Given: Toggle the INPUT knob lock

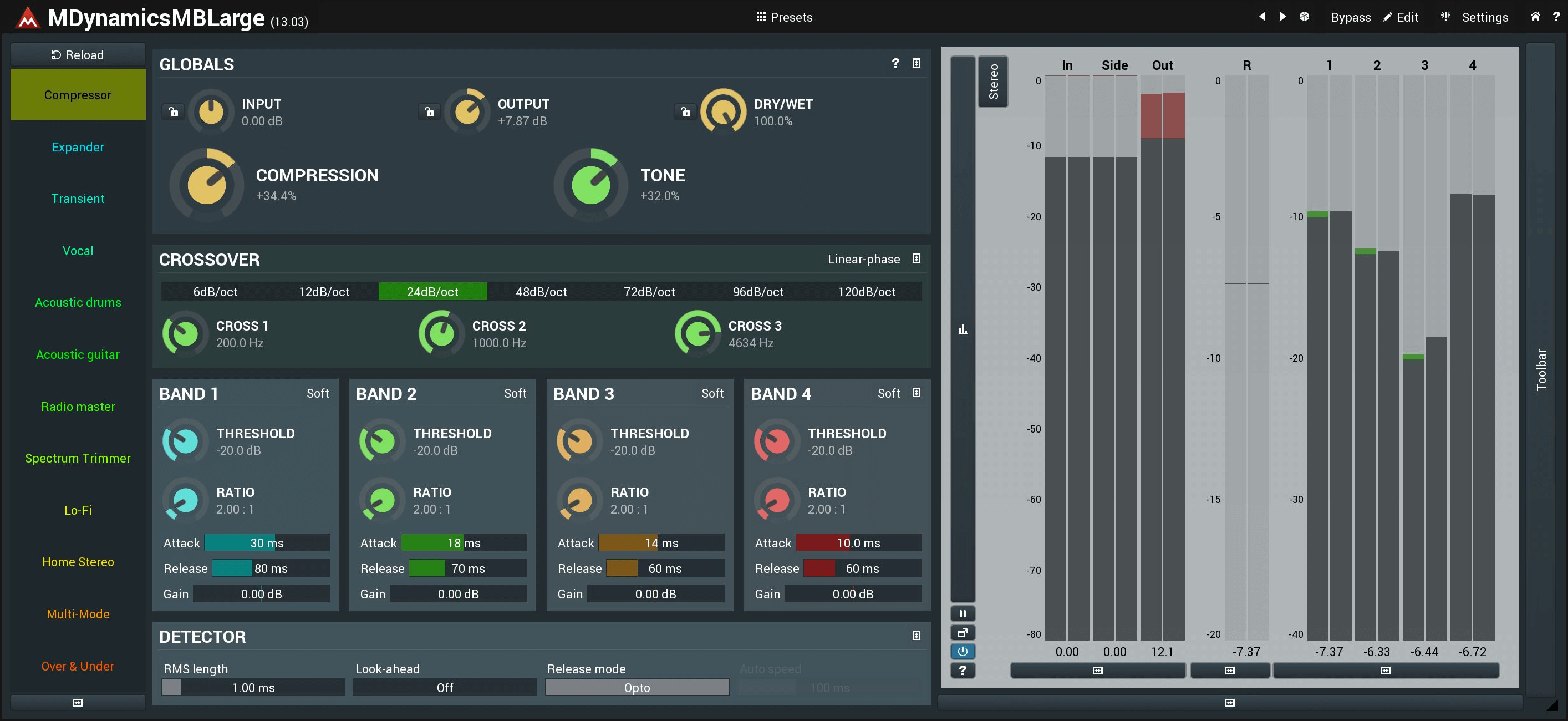Looking at the screenshot, I should pos(174,111).
